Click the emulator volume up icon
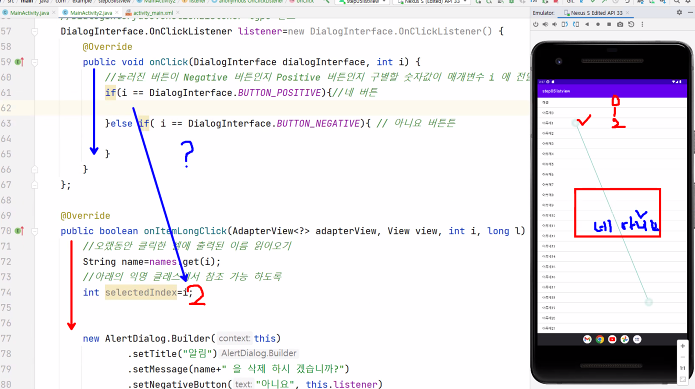Image resolution: width=695 pixels, height=389 pixels. [x=546, y=24]
